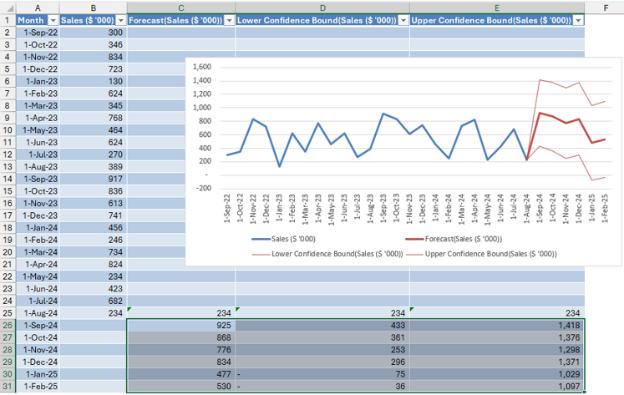Click the green error indicator in cell C25

129,309
